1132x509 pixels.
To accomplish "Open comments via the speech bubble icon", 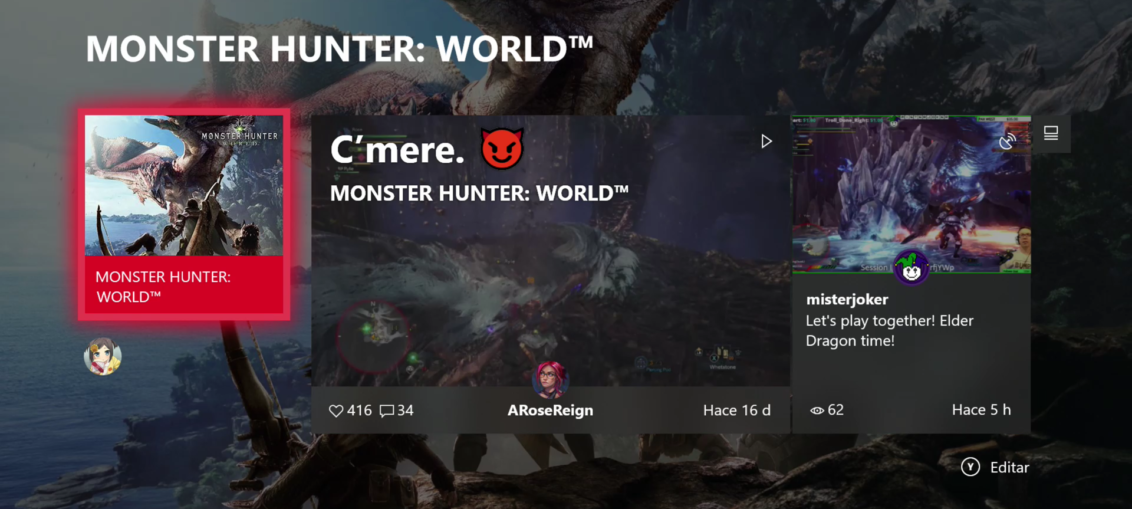I will pyautogui.click(x=387, y=411).
